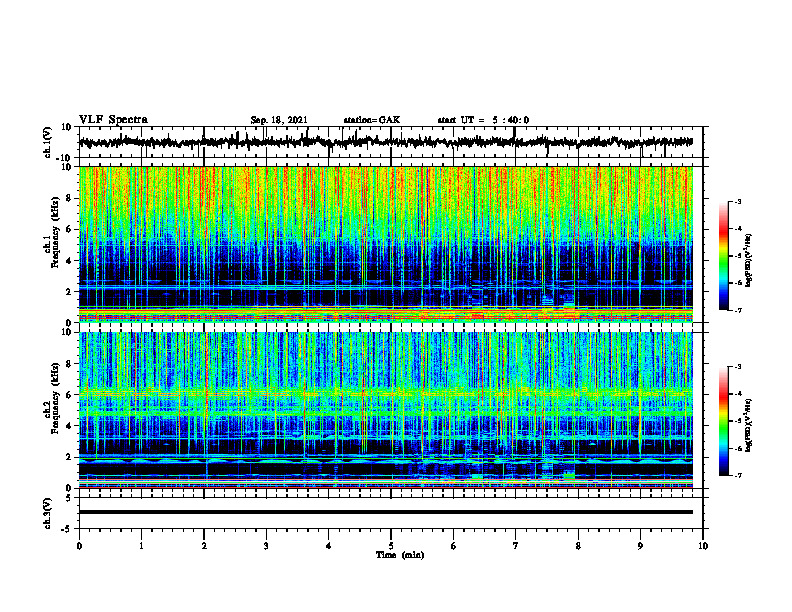Click time axis tick label "6"
Screen dimensions: 792x612
point(454,546)
